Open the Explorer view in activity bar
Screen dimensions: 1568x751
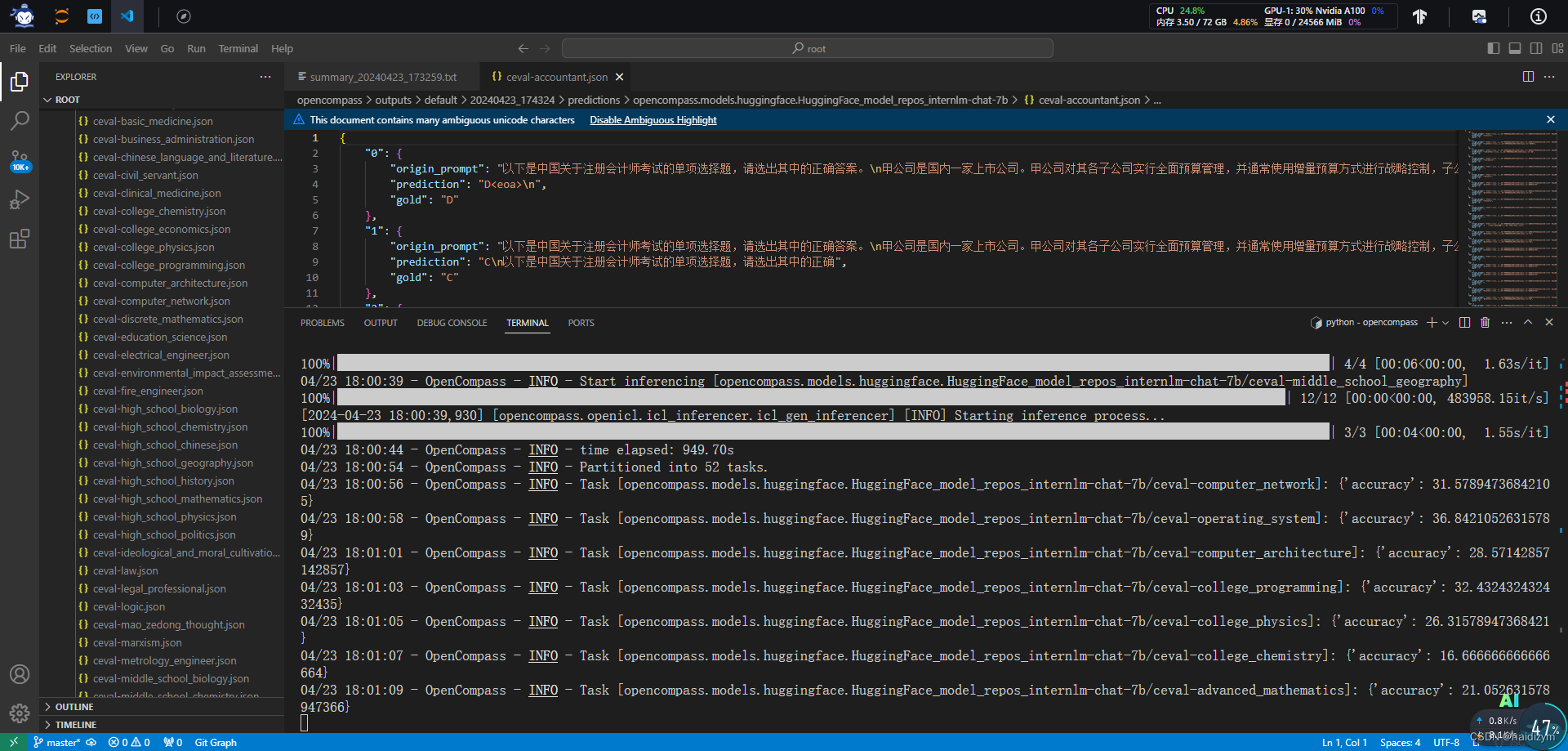(20, 82)
